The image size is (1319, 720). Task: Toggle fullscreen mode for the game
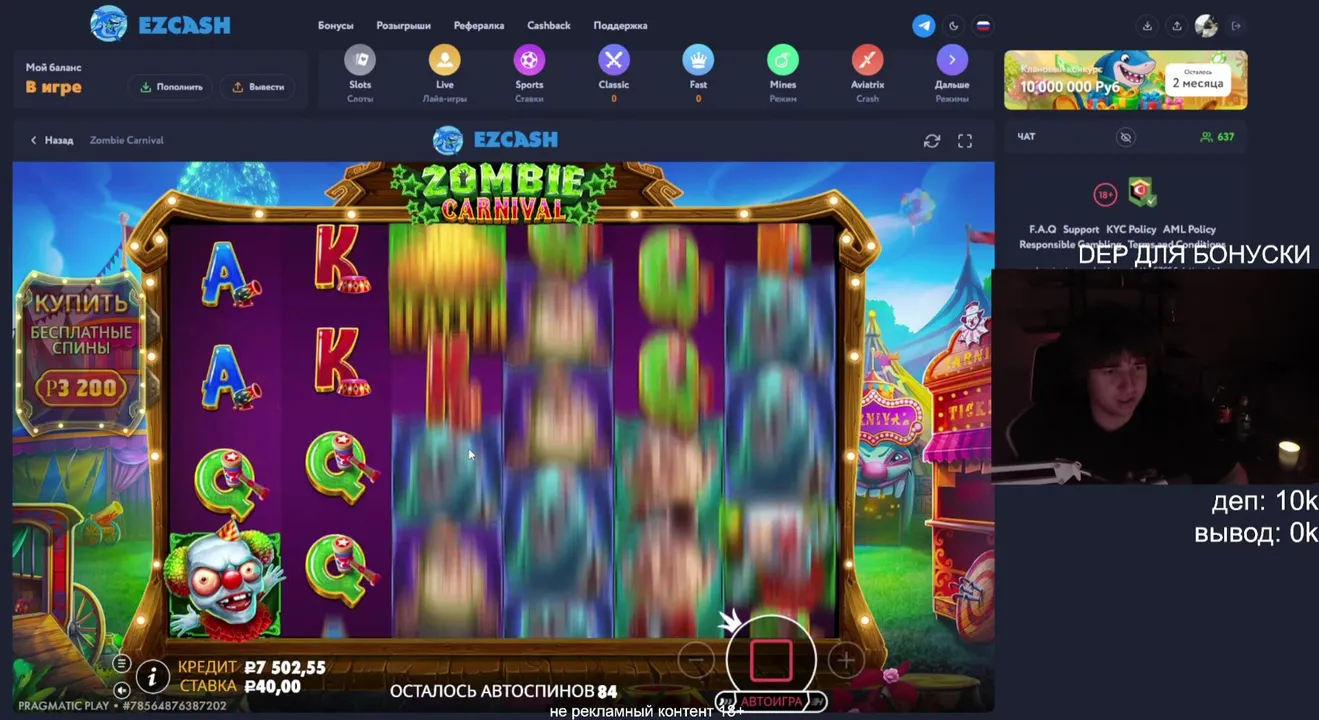pos(965,141)
